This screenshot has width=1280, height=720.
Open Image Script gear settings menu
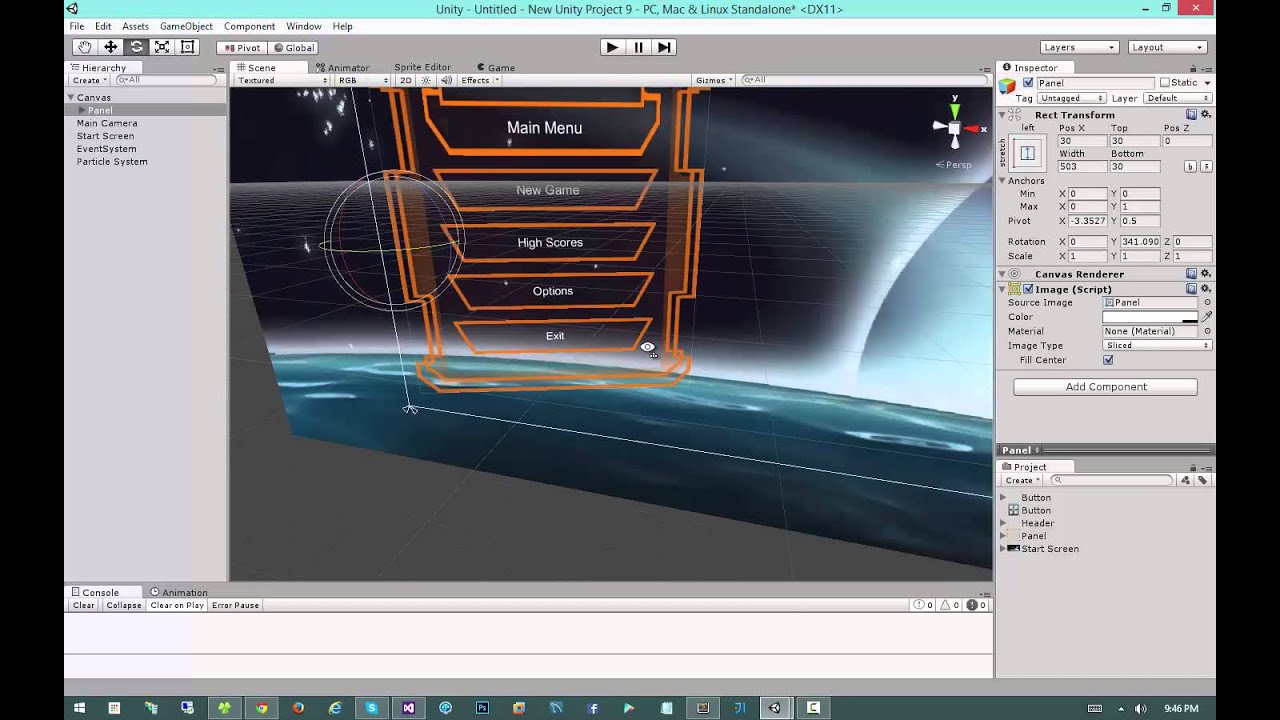pyautogui.click(x=1206, y=289)
